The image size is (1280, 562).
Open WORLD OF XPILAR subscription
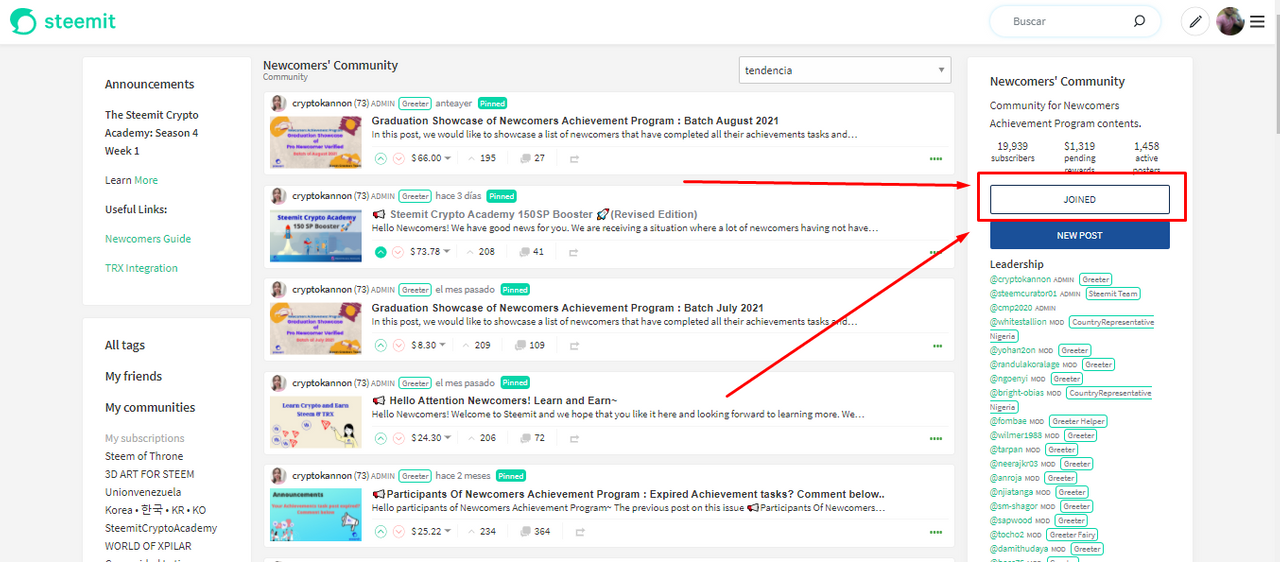(x=148, y=546)
